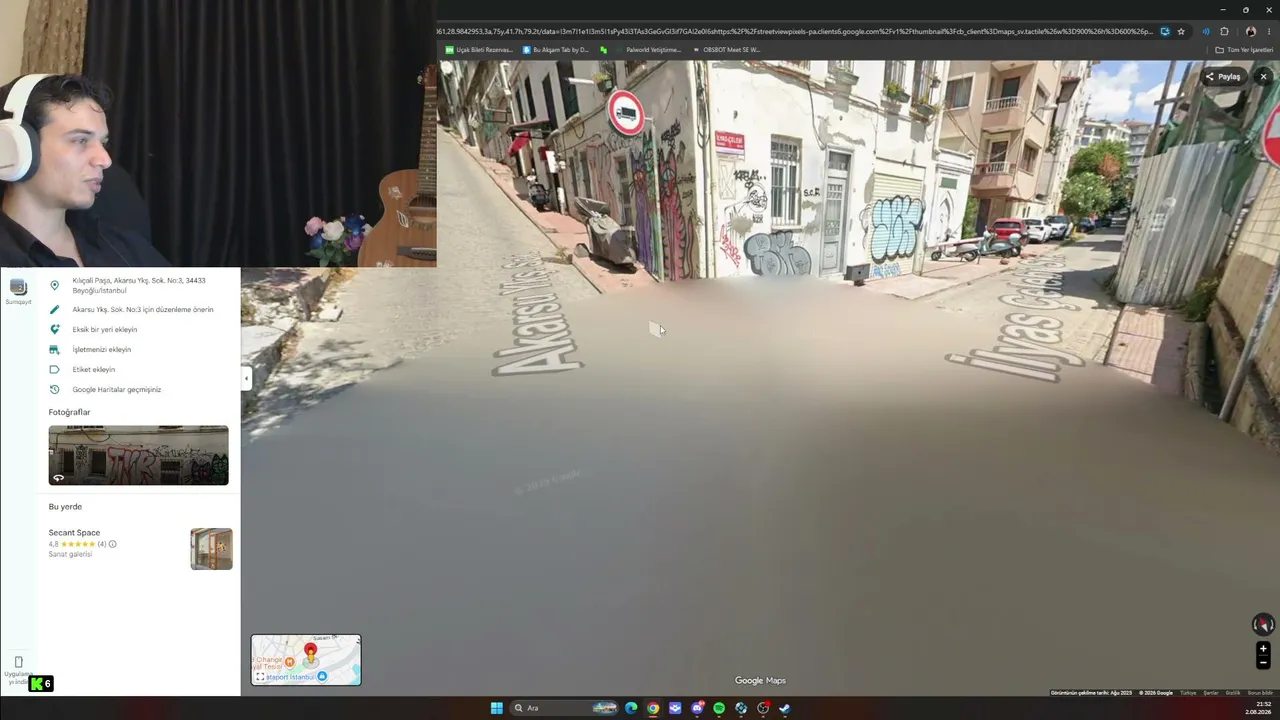1280x720 pixels.
Task: Click the Şartlar terms link
Action: click(x=1211, y=693)
